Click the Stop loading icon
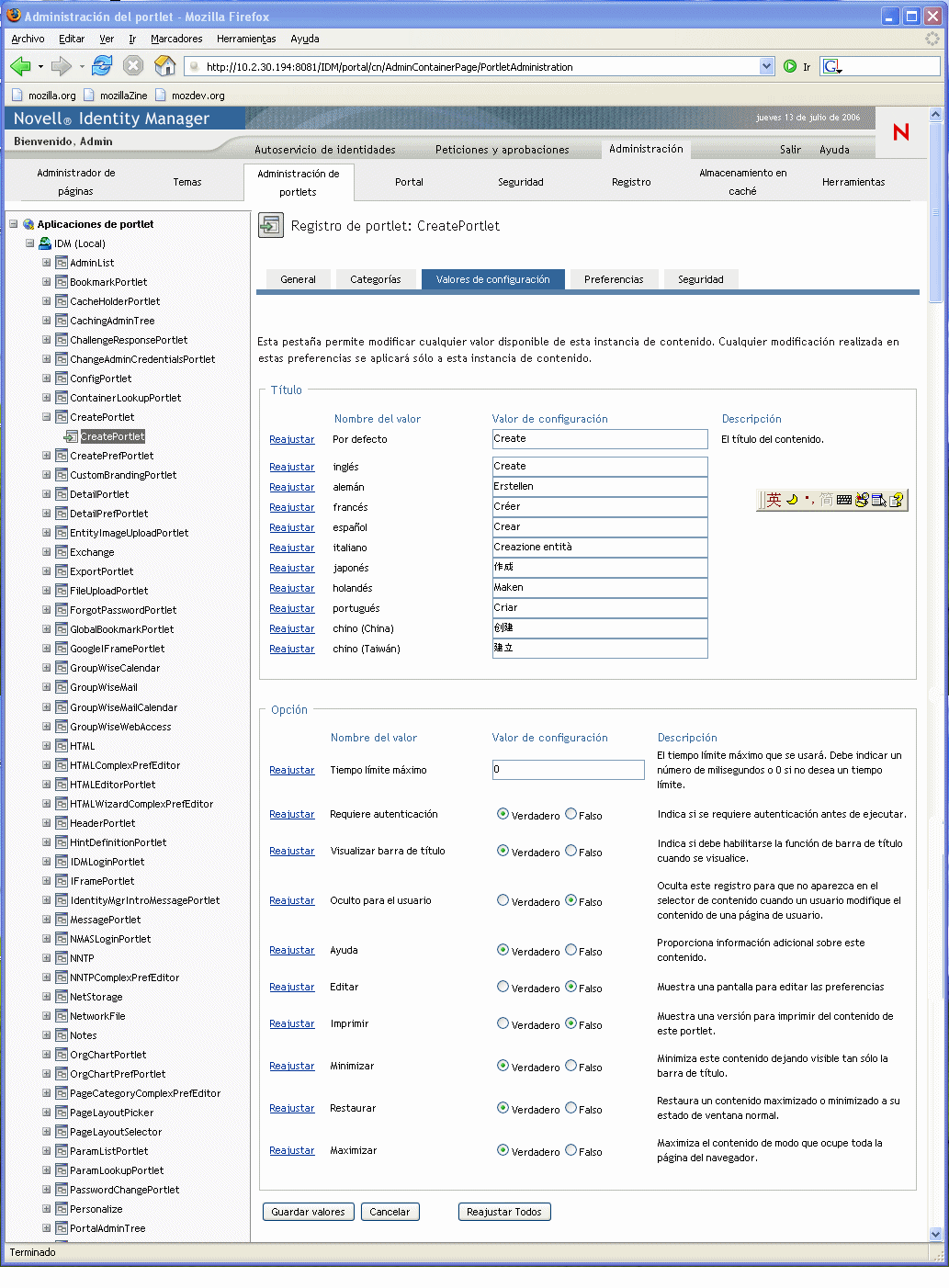The width and height of the screenshot is (949, 1288). (133, 66)
